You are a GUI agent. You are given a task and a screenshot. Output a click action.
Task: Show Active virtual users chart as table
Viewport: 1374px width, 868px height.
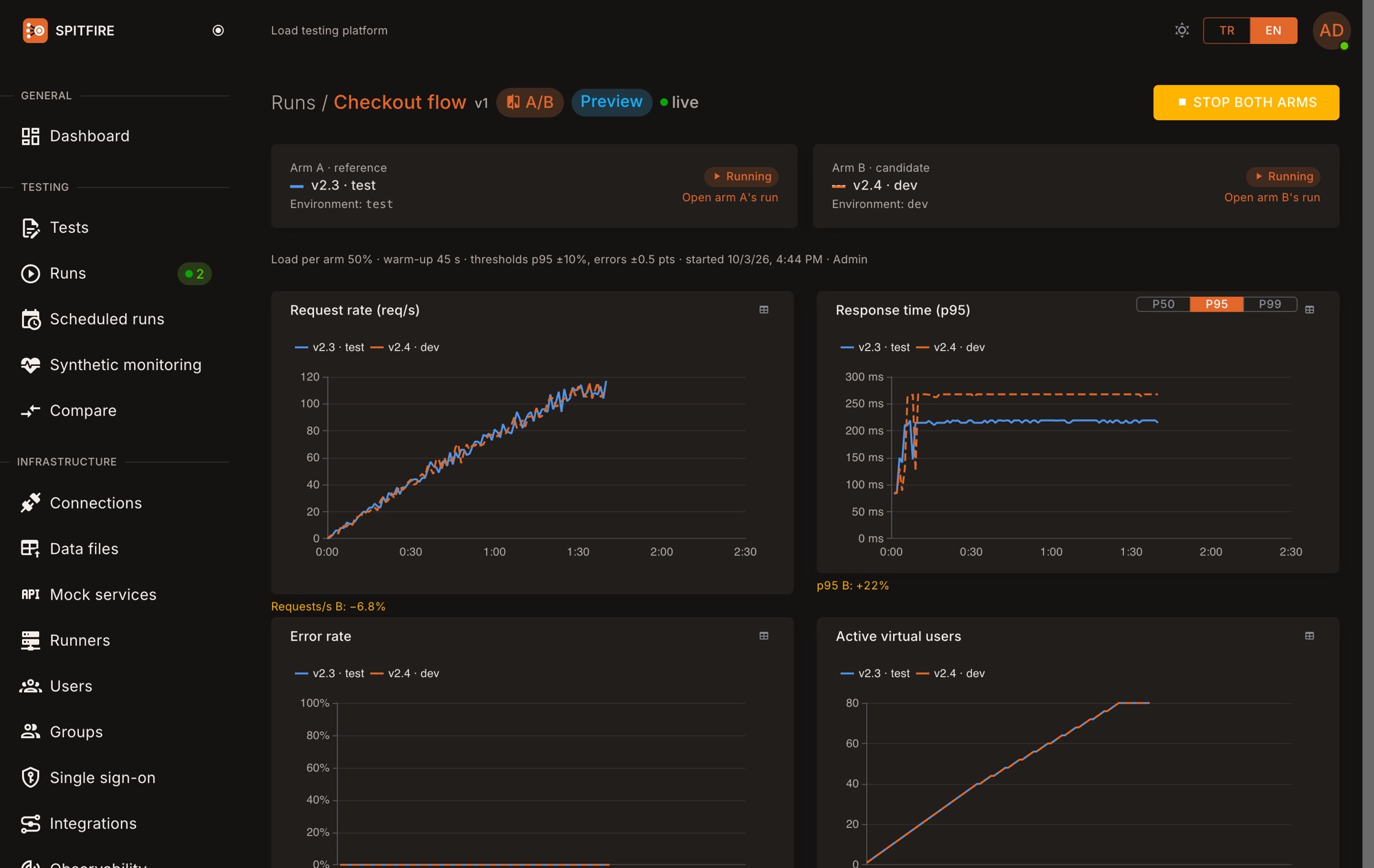pyautogui.click(x=1309, y=636)
